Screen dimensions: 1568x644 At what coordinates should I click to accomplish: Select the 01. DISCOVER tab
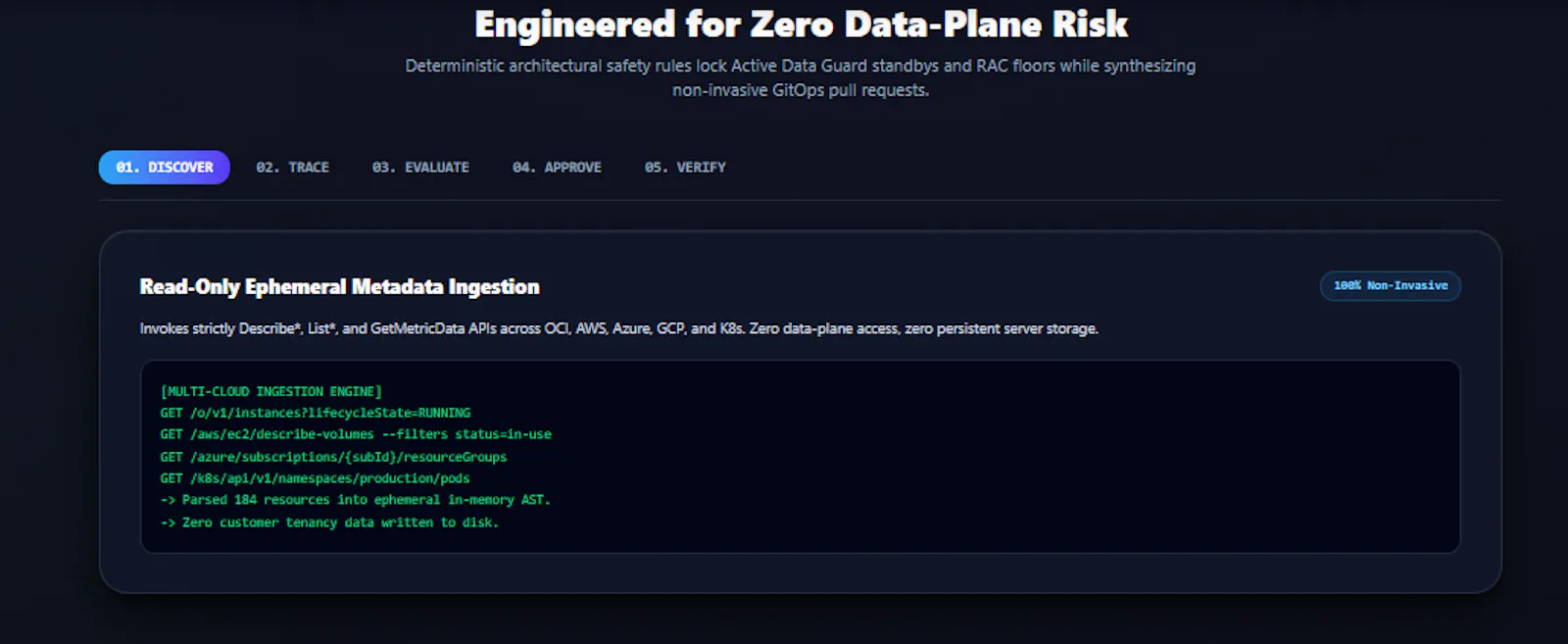pos(165,168)
